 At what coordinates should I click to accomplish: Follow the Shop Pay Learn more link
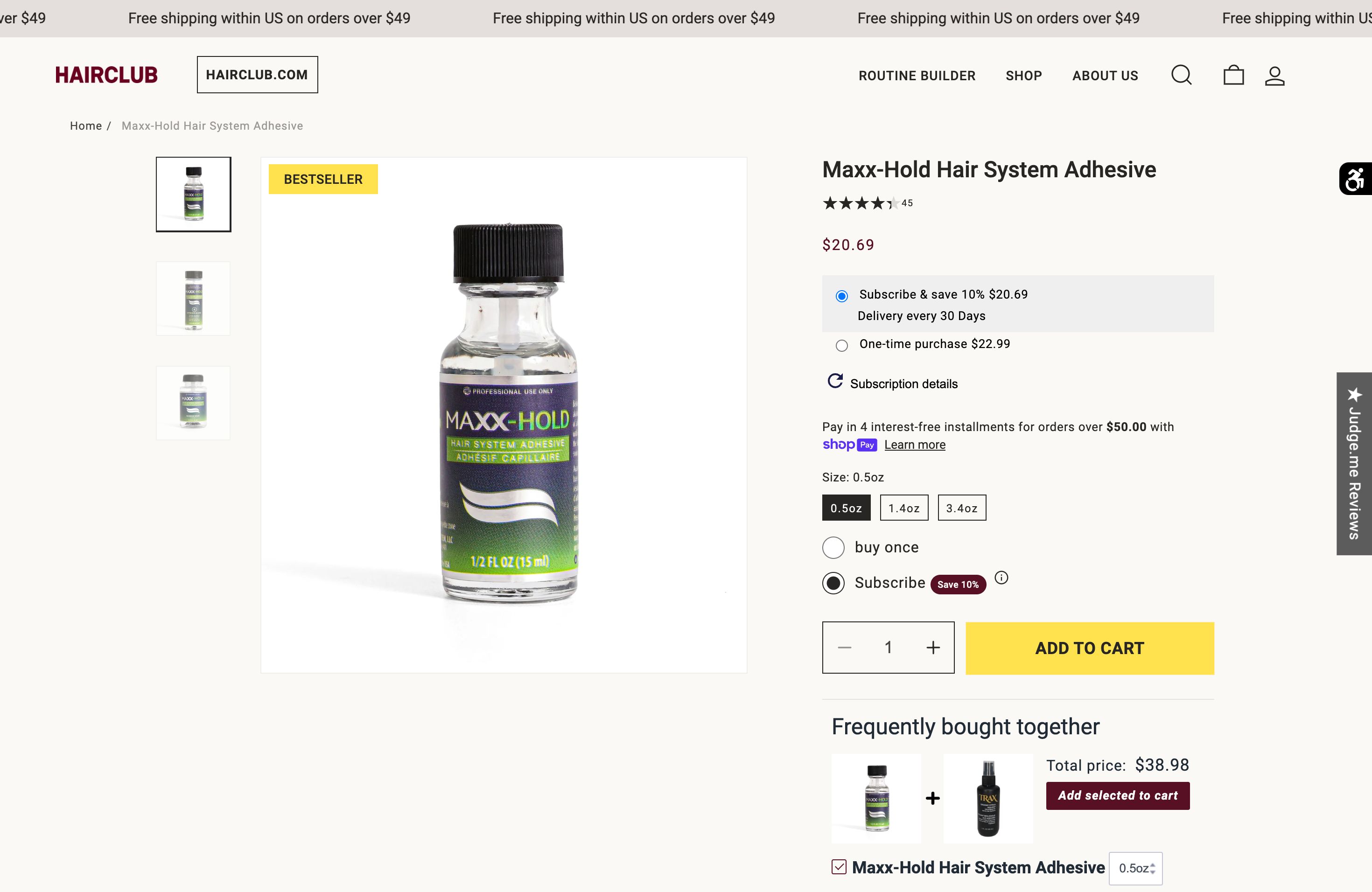(x=914, y=445)
